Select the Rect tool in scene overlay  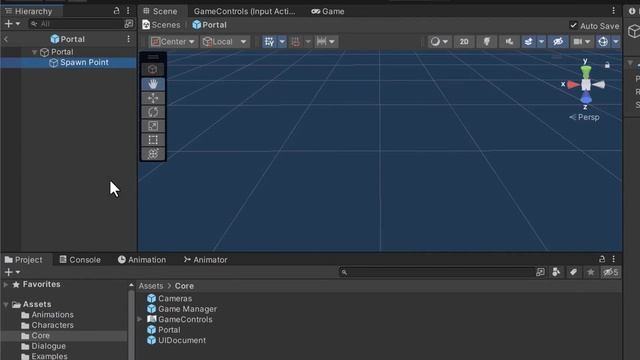[x=153, y=140]
